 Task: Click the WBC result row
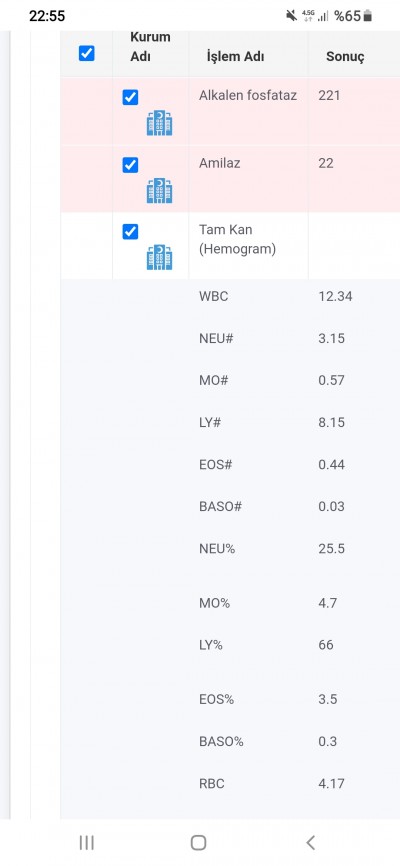pyautogui.click(x=230, y=297)
